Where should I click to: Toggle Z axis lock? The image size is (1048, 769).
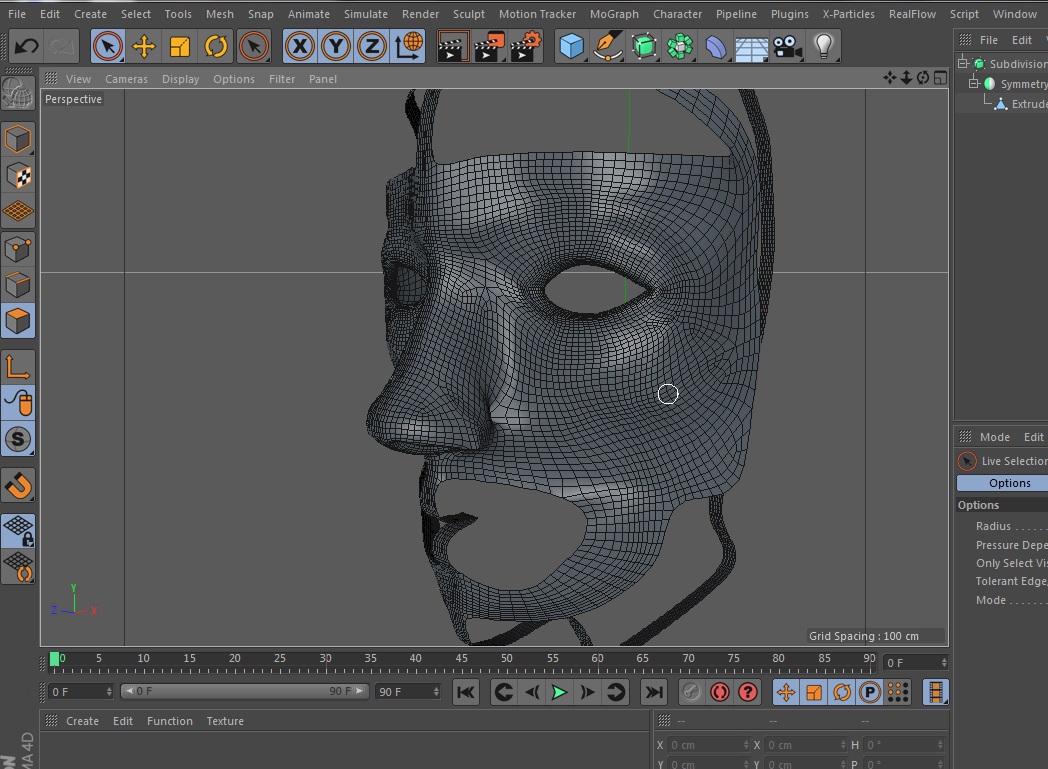coord(372,46)
